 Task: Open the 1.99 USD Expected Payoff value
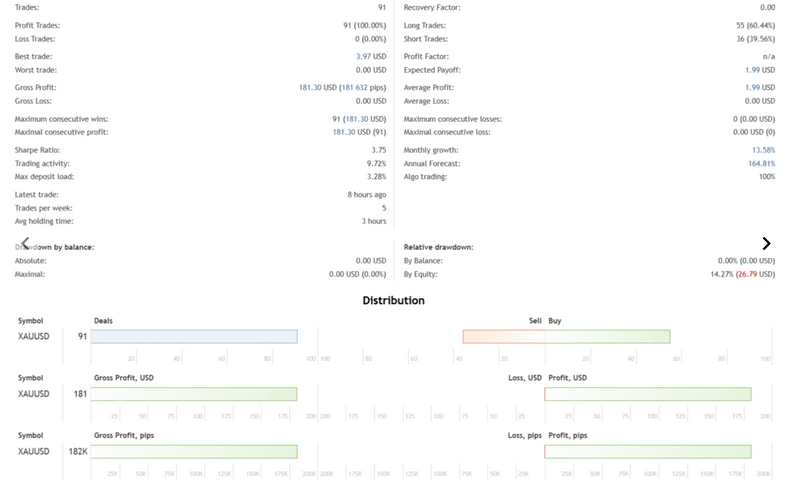760,70
